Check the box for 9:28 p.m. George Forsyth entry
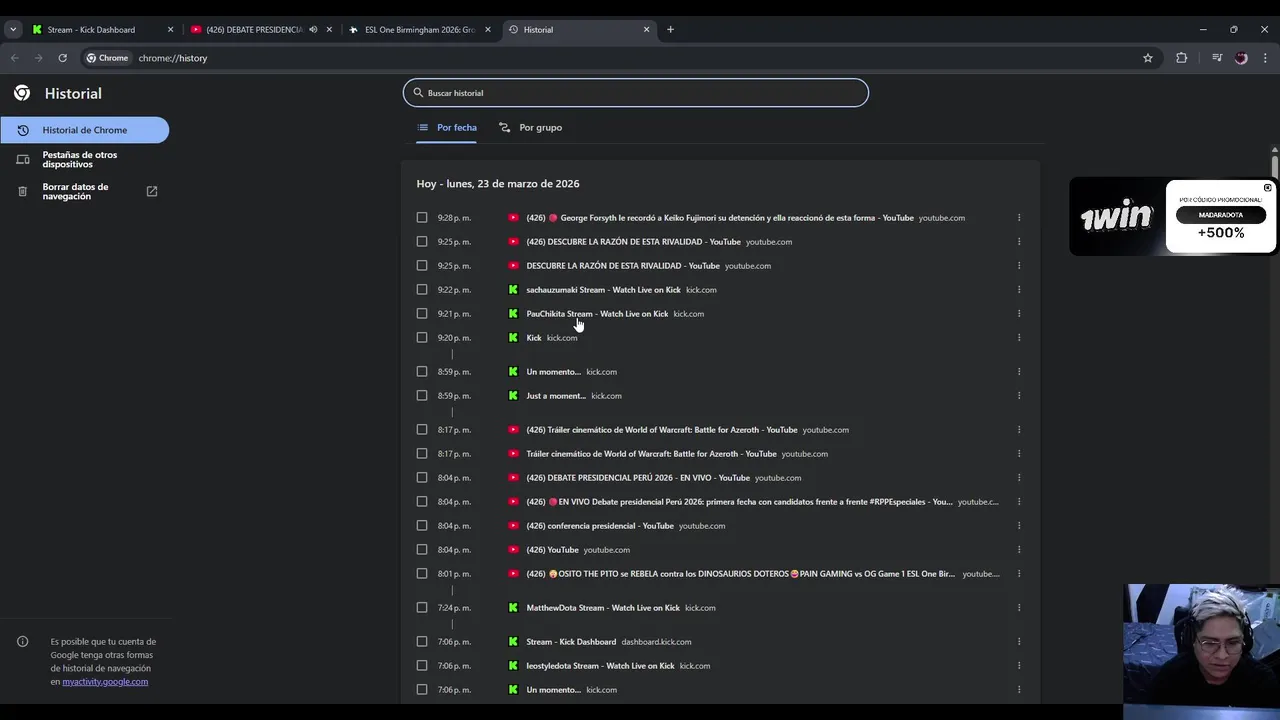This screenshot has height=720, width=1280. pyautogui.click(x=422, y=218)
